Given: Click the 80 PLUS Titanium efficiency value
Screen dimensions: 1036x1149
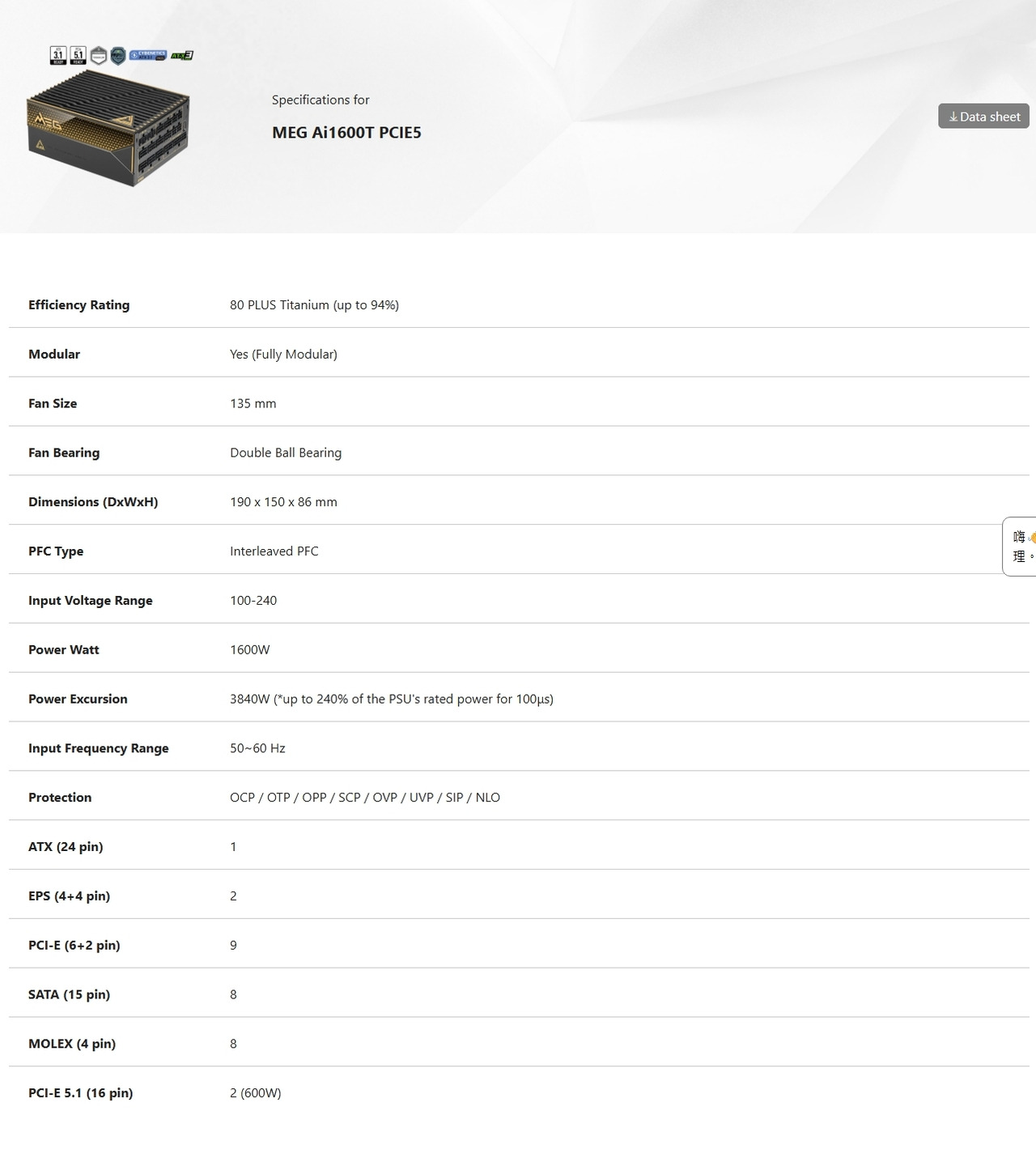Looking at the screenshot, I should coord(314,304).
